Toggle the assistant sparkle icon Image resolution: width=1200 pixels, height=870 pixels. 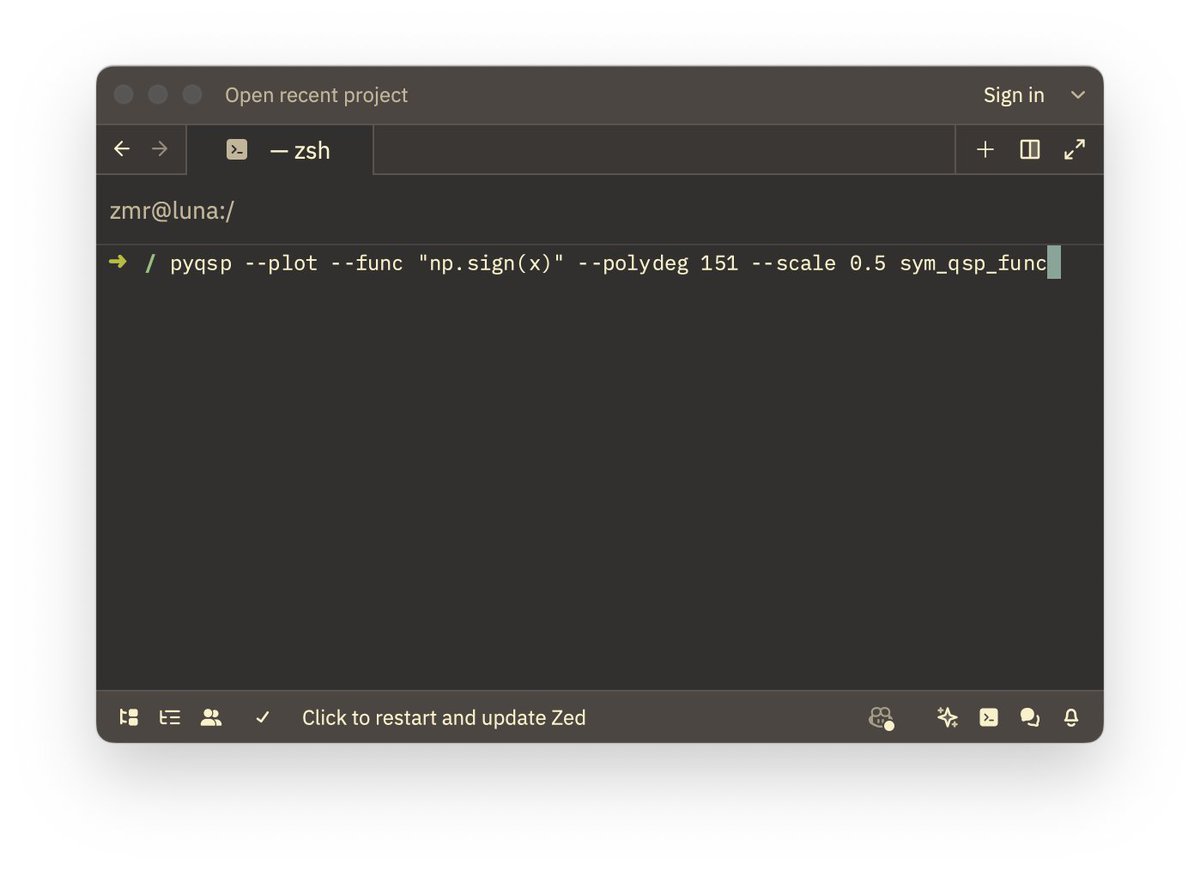click(947, 717)
